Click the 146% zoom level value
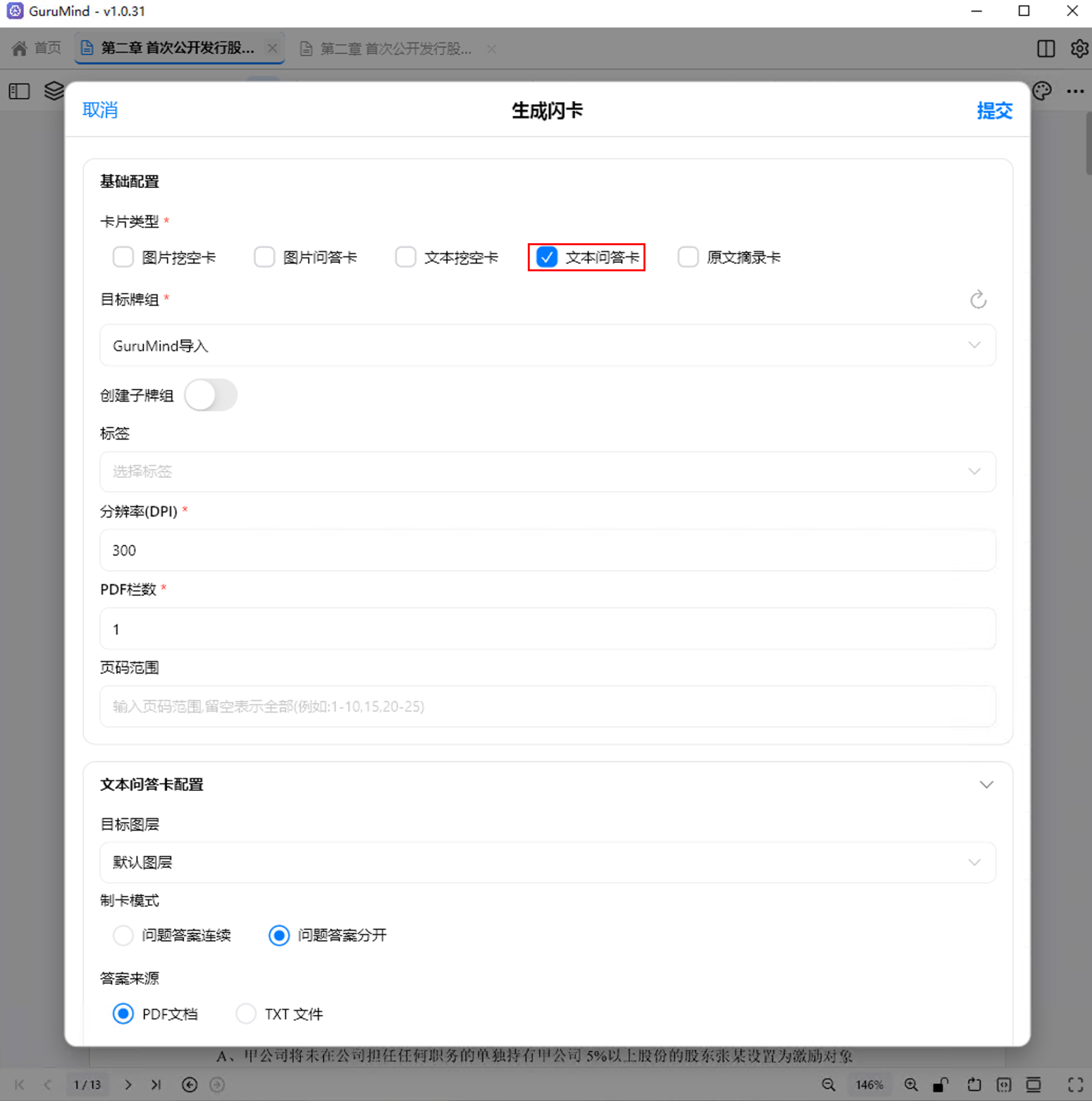The image size is (1092, 1101). 869,1084
